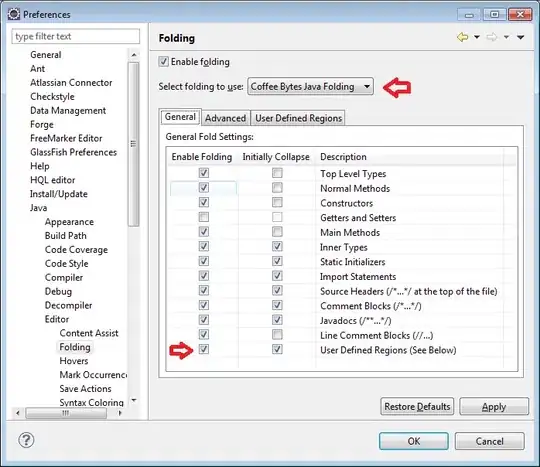
Task: Open the back history dropdown arrow
Action: point(477,37)
